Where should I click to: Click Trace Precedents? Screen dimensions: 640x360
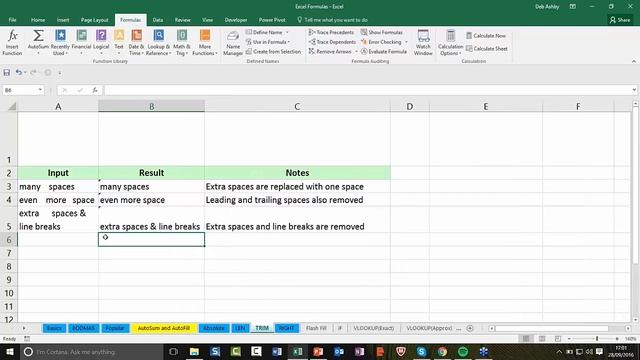[331, 32]
